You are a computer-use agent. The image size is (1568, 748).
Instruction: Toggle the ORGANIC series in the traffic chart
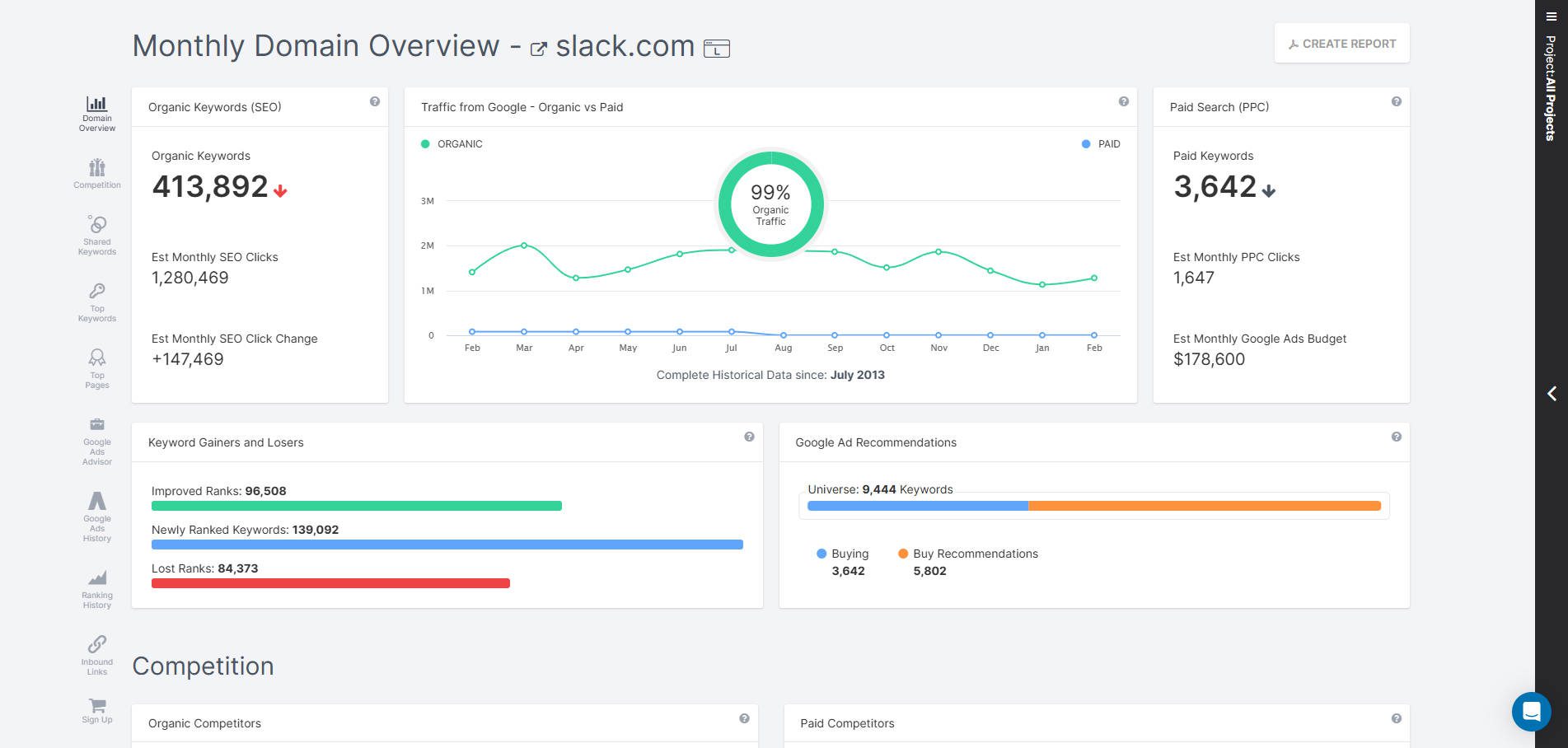pyautogui.click(x=452, y=143)
